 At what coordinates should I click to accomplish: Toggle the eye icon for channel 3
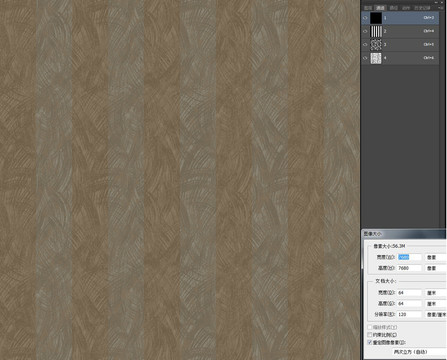pyautogui.click(x=365, y=45)
